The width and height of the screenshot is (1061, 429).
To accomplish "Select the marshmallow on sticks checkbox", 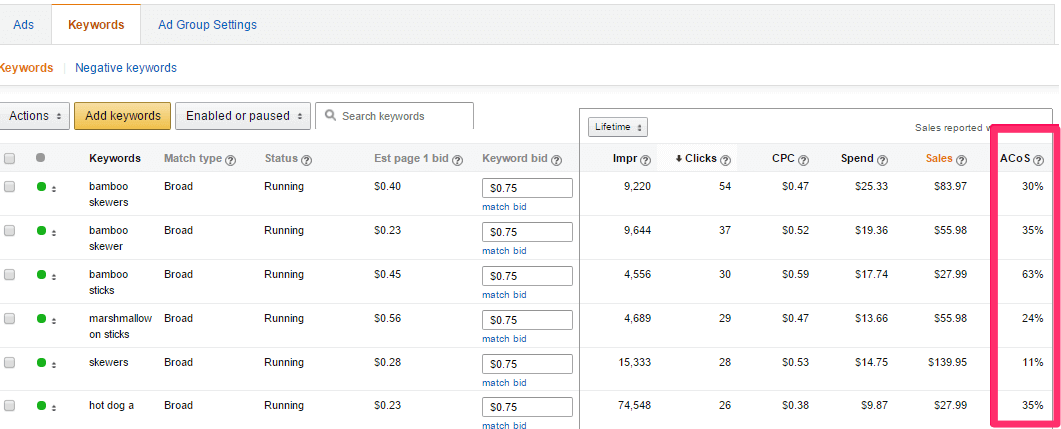I will click(x=9, y=319).
